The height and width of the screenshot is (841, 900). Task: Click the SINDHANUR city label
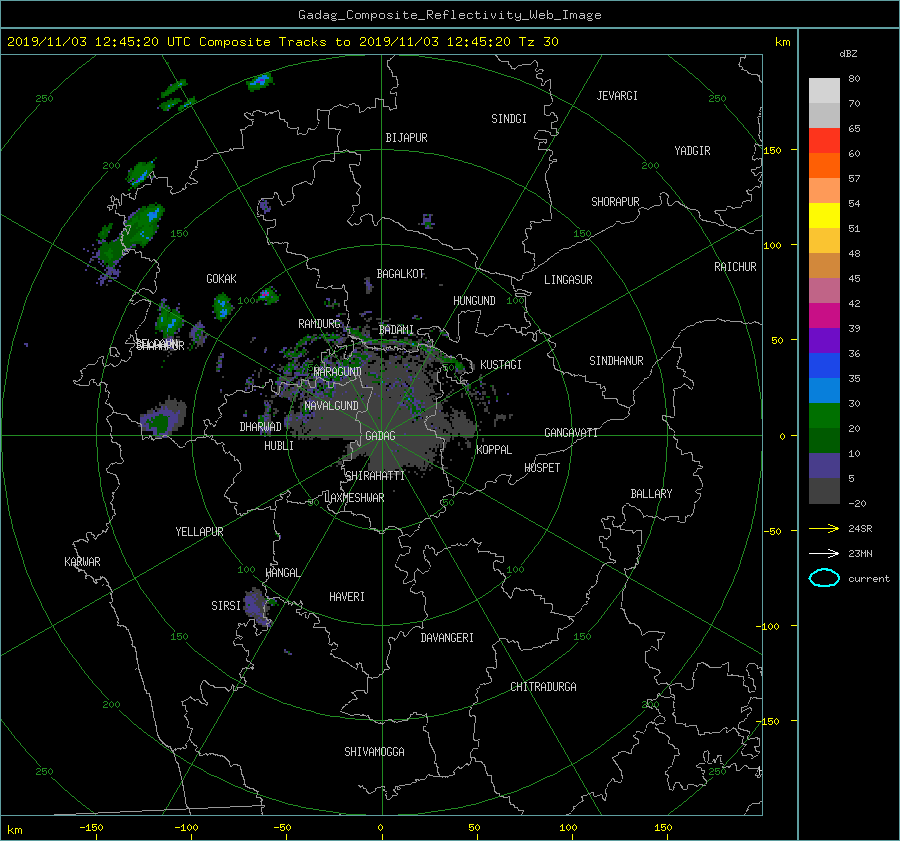point(616,361)
